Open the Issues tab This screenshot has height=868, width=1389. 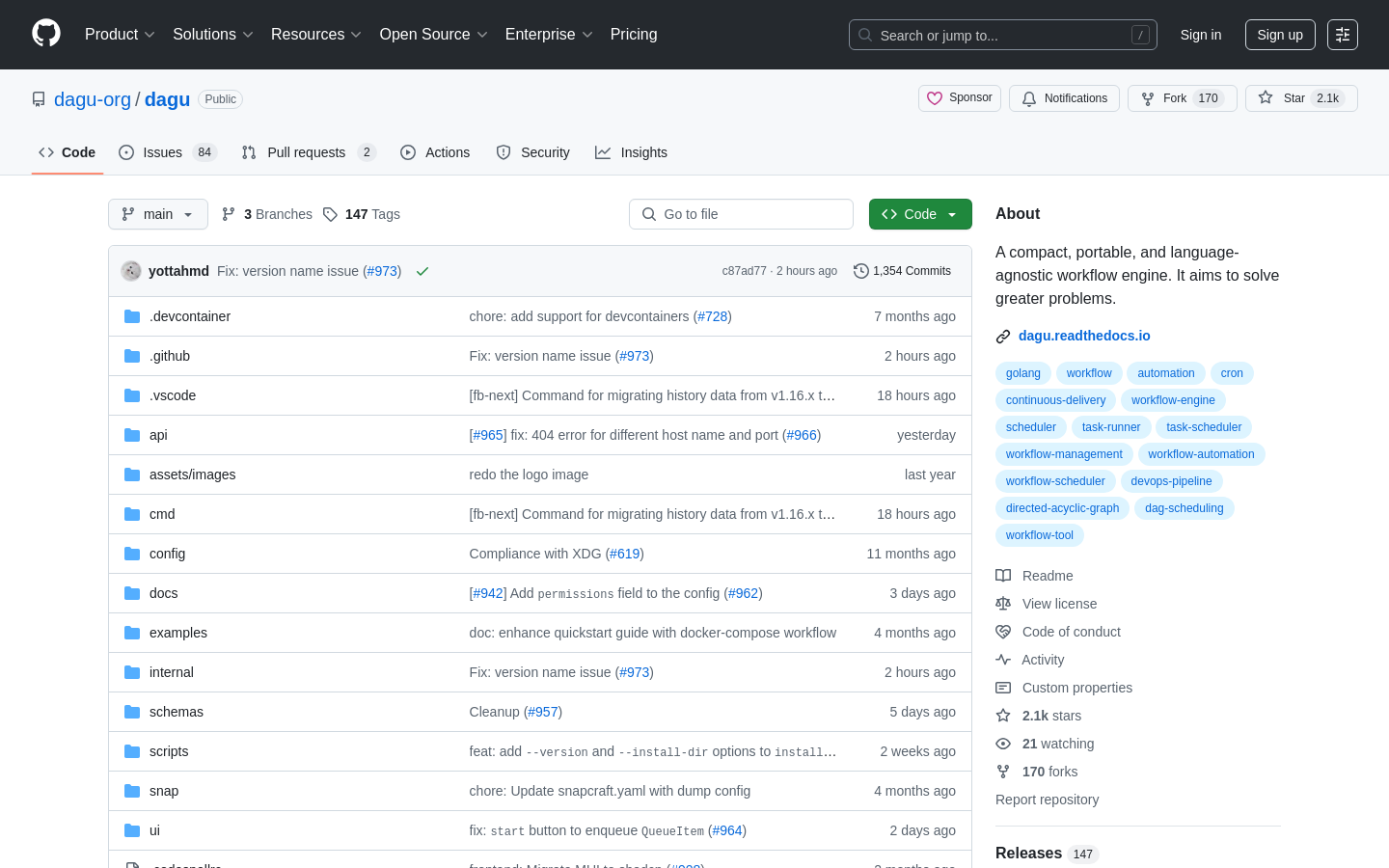pyautogui.click(x=168, y=152)
